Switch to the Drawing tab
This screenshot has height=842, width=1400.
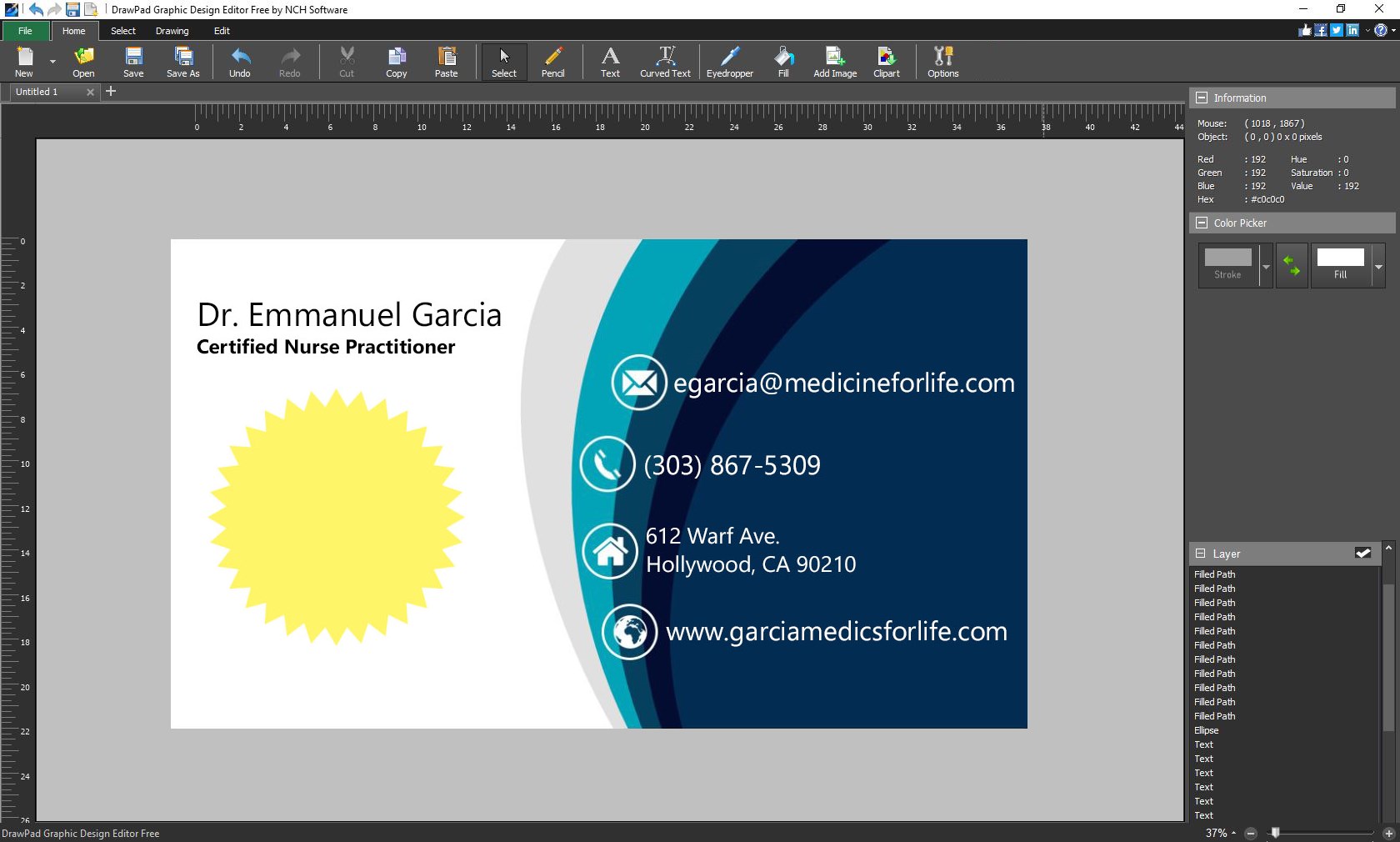click(x=172, y=31)
